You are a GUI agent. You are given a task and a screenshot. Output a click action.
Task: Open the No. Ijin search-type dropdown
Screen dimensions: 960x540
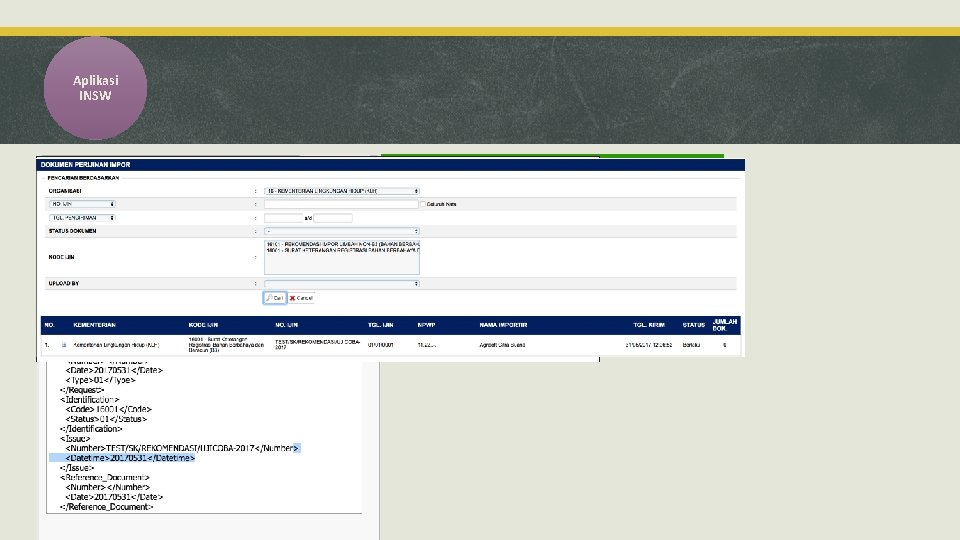click(x=82, y=204)
